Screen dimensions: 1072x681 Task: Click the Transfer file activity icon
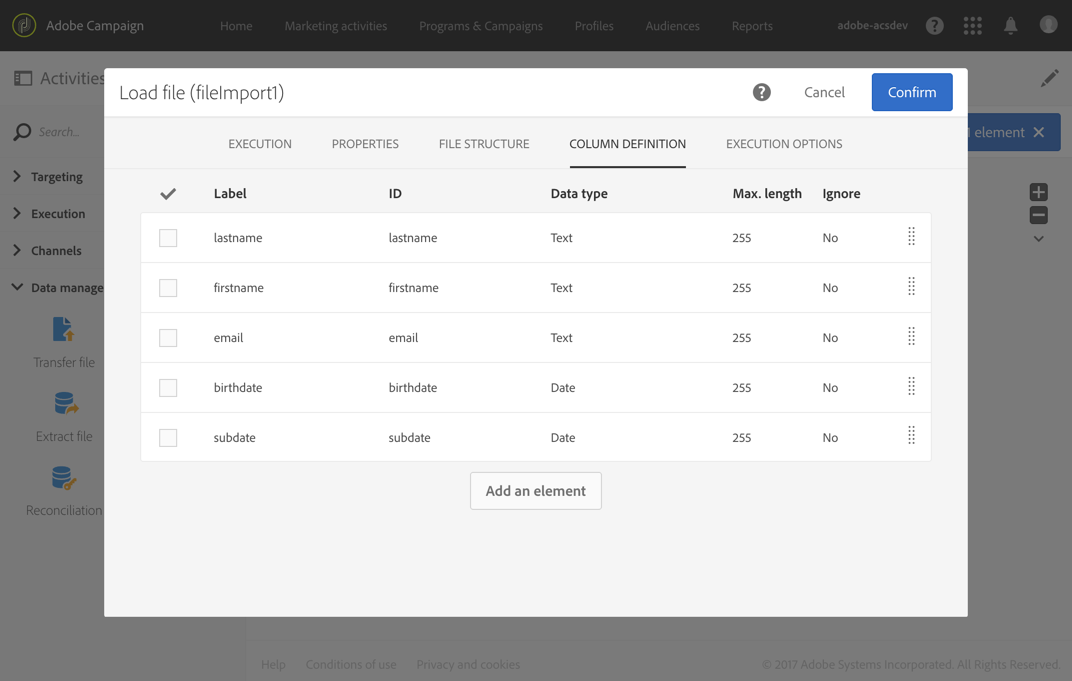click(64, 330)
